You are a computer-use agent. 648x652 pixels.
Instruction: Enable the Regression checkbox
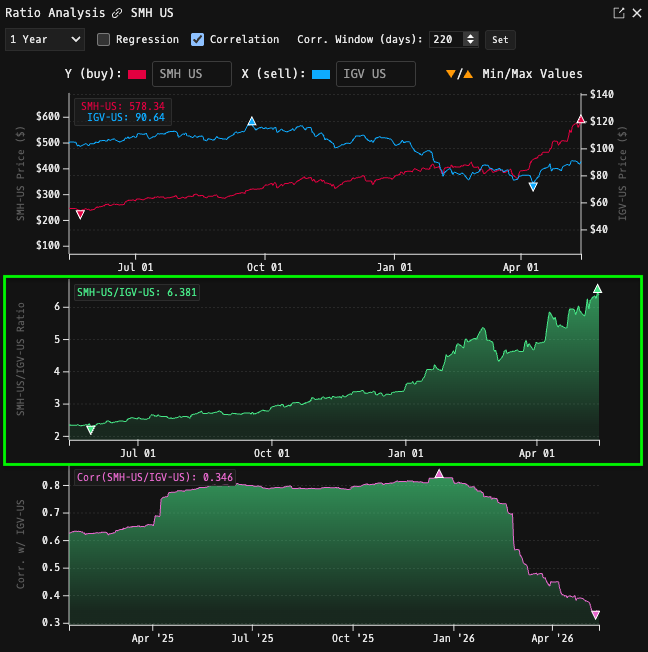(103, 40)
